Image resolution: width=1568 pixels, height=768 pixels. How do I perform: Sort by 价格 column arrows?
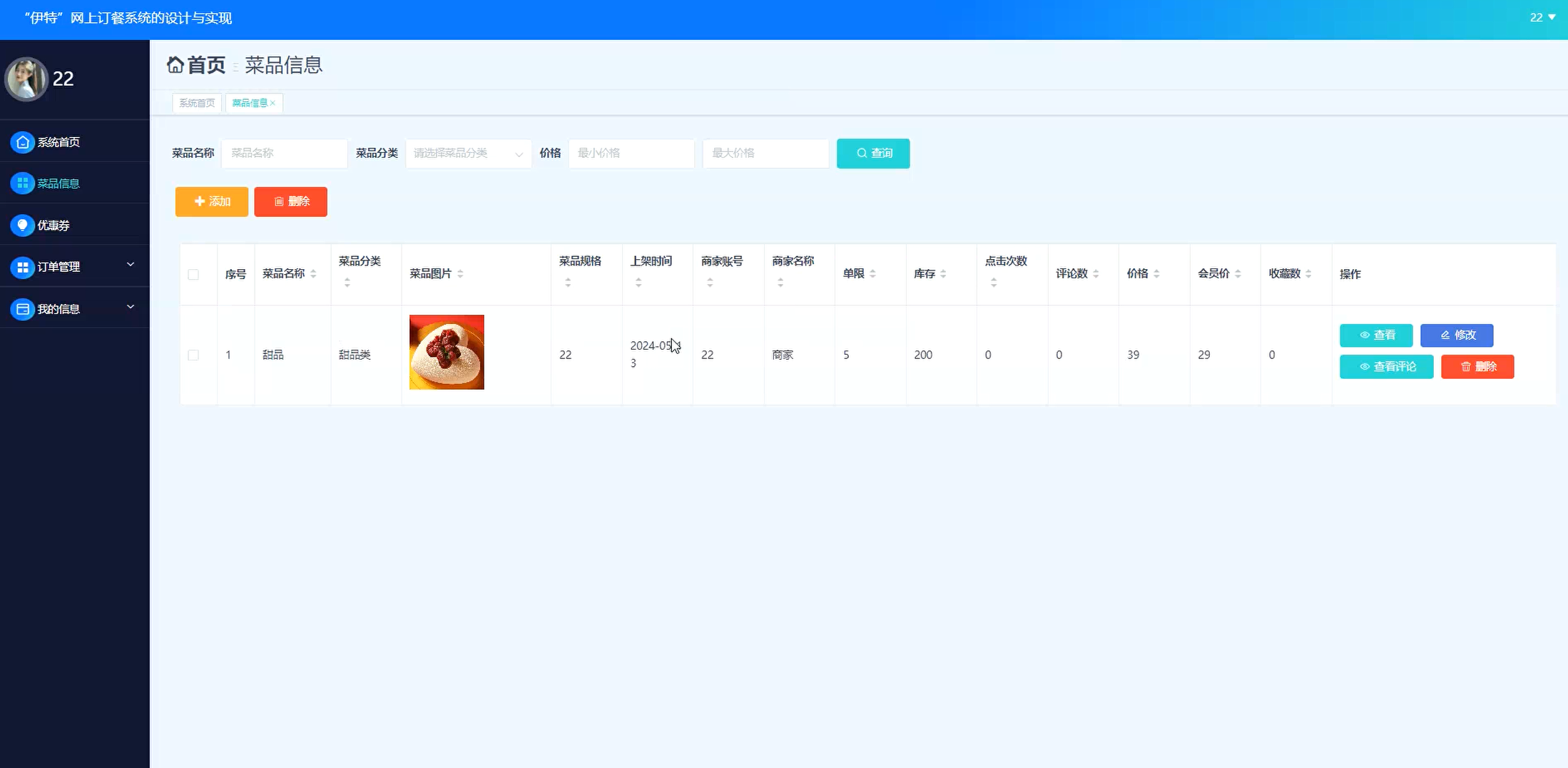[1156, 274]
